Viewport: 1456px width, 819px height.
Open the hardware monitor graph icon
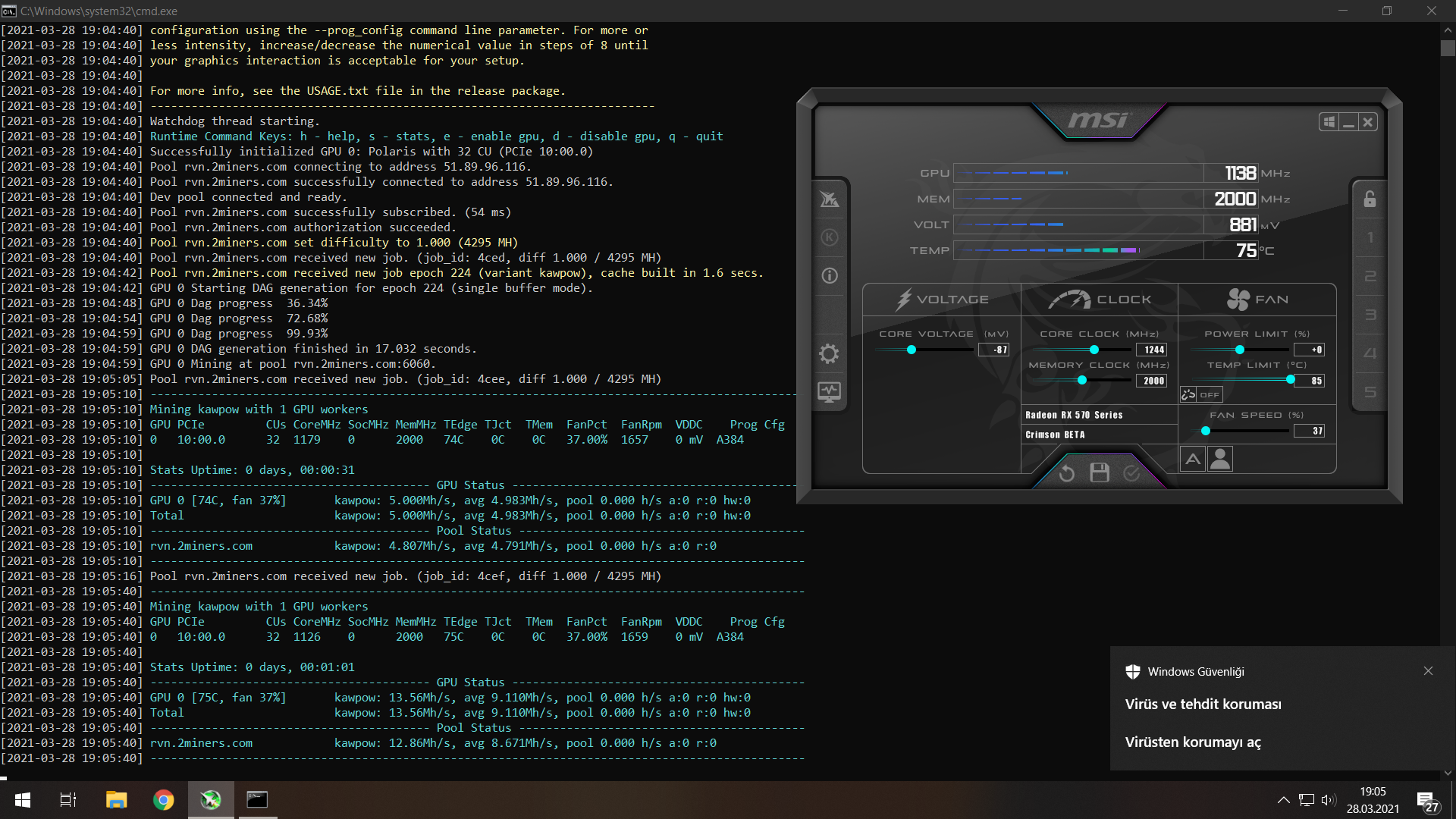point(829,392)
